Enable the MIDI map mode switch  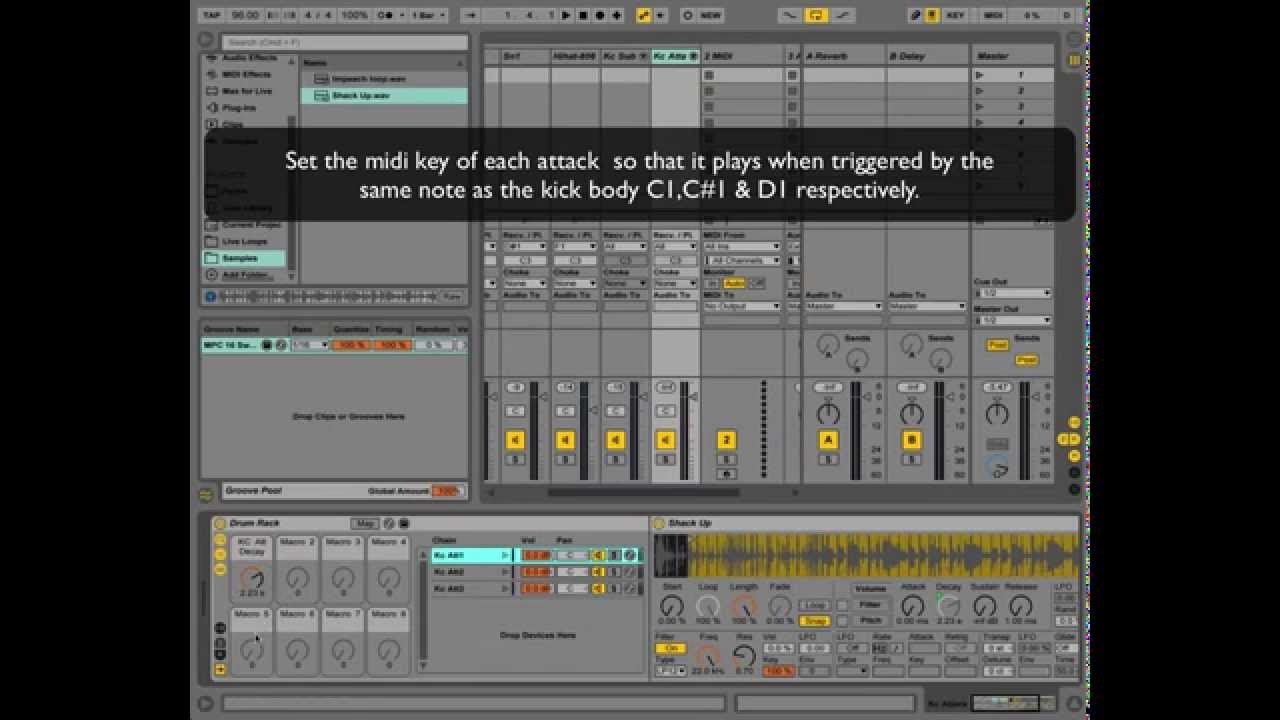(x=992, y=15)
